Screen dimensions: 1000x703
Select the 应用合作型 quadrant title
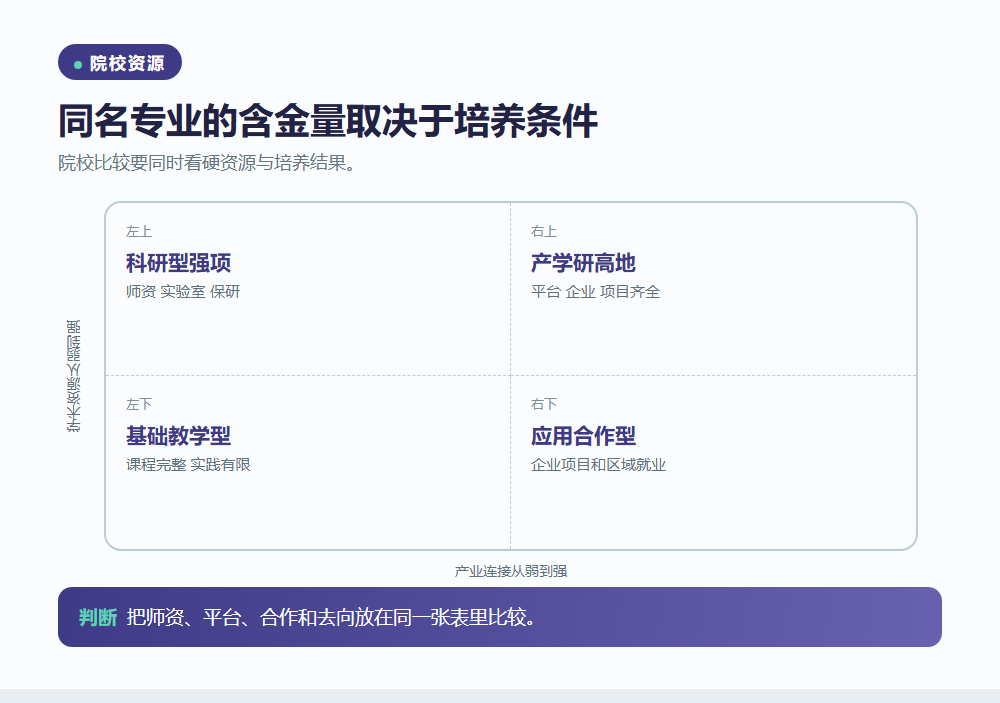tap(584, 436)
